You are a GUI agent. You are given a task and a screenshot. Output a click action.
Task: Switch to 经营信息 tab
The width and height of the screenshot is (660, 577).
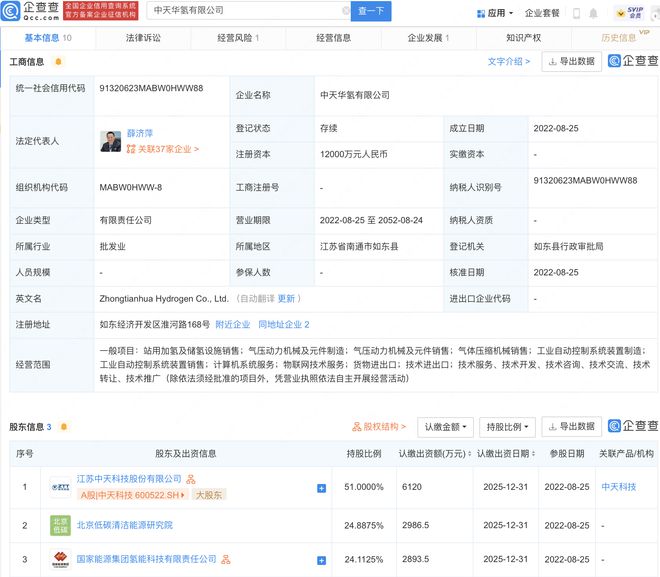click(x=333, y=38)
